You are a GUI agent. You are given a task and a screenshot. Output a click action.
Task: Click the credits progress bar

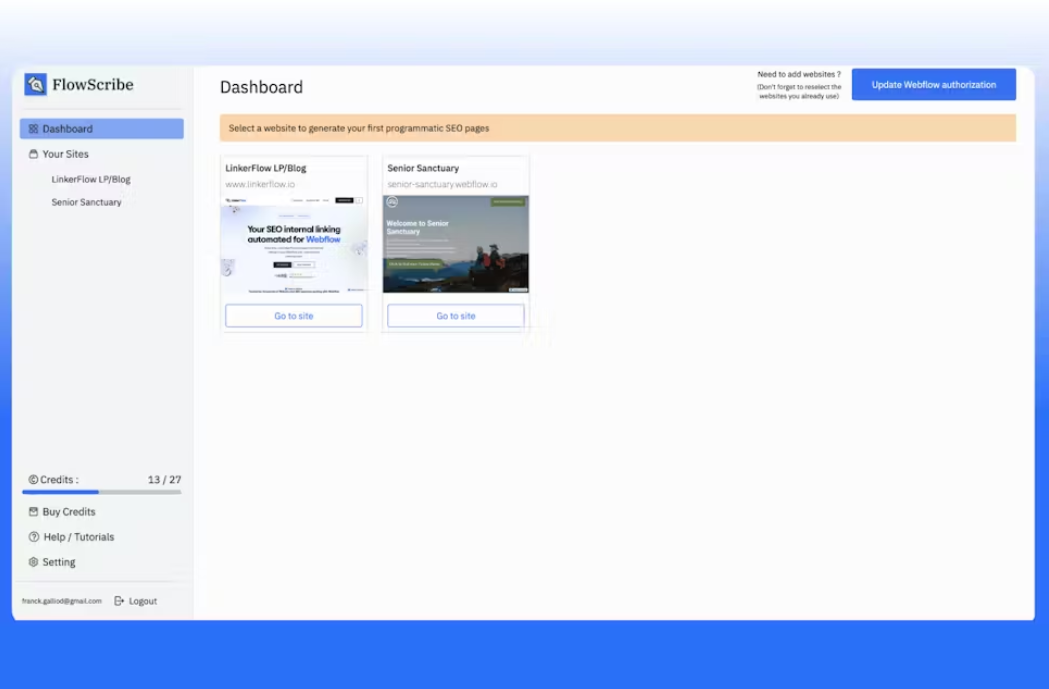(102, 492)
